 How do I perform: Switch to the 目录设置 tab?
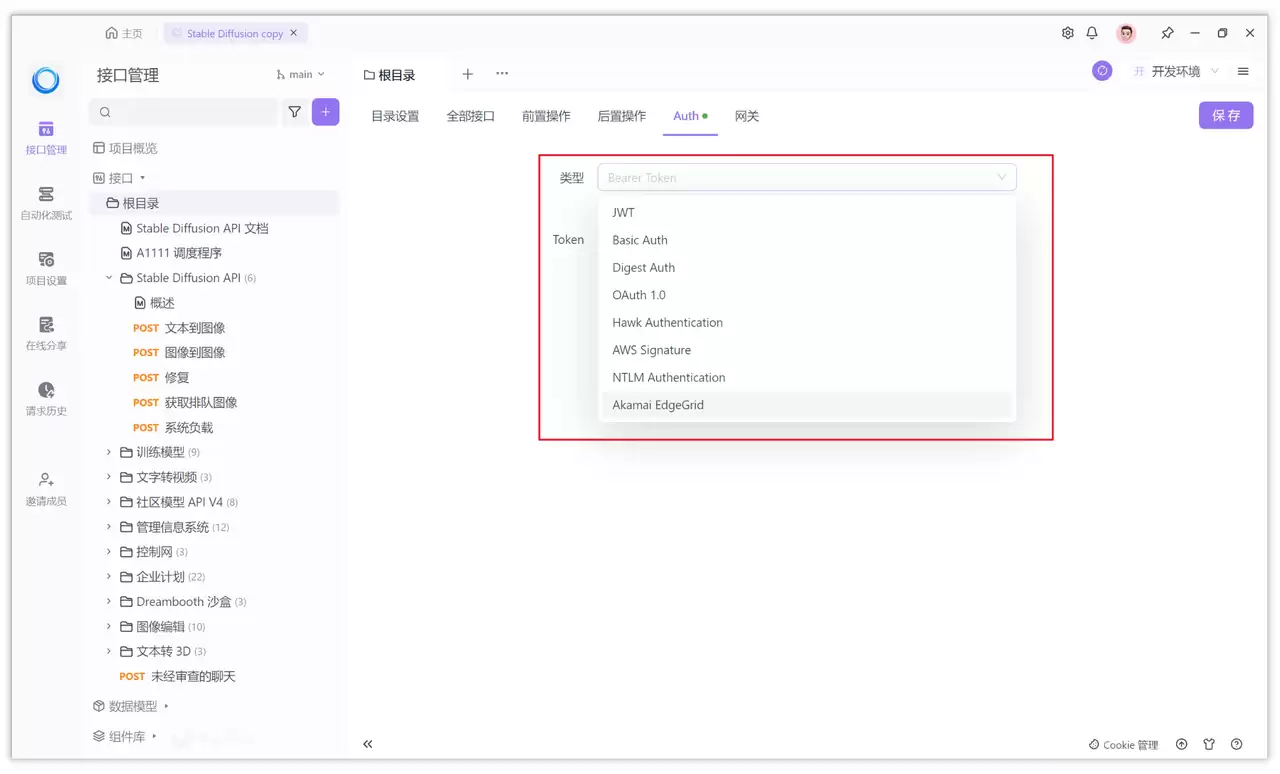[x=395, y=116]
